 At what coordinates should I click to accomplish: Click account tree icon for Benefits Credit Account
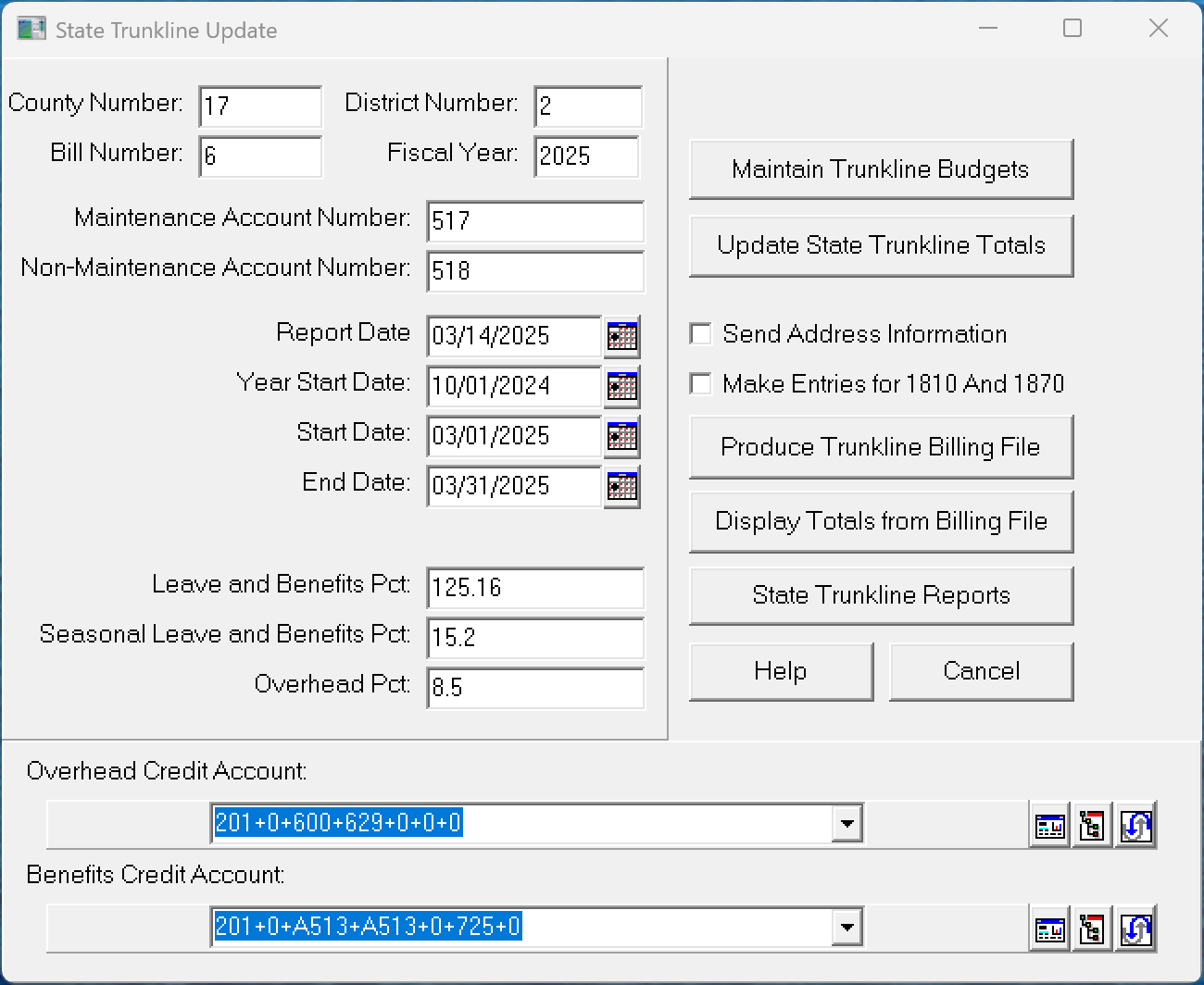pos(1093,929)
